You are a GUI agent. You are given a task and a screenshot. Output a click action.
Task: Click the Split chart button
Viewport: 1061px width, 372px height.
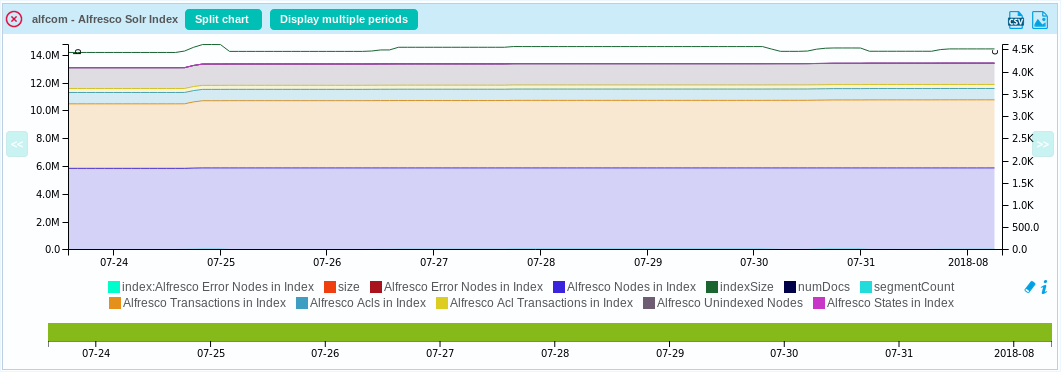(x=223, y=20)
